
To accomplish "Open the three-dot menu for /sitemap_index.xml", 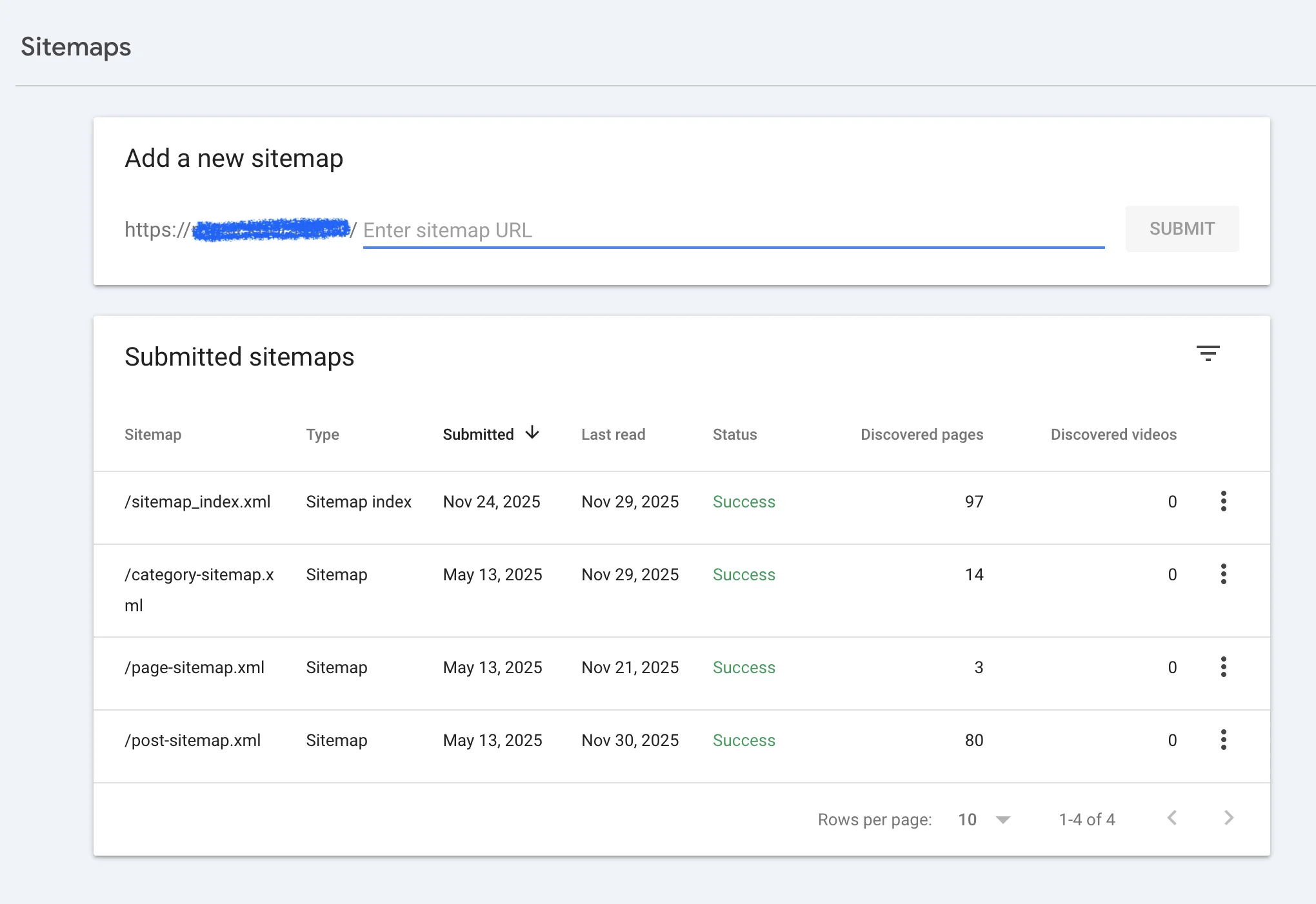I will point(1223,501).
